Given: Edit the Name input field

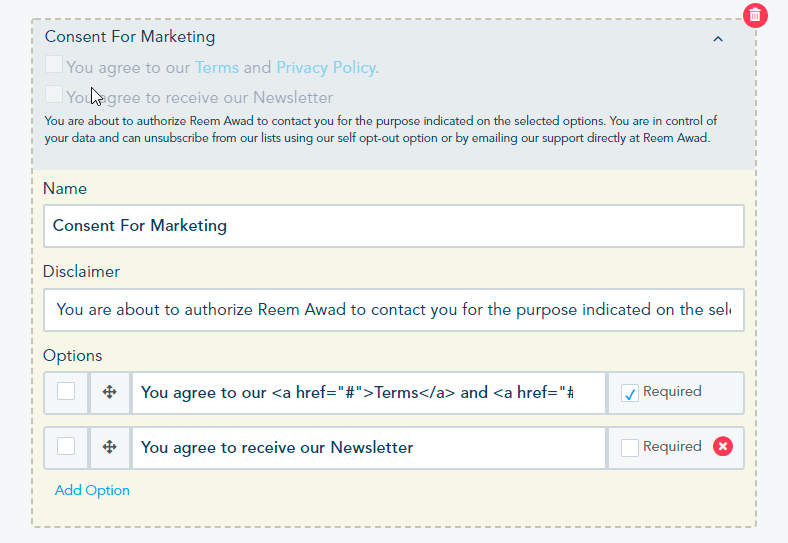Looking at the screenshot, I should [x=394, y=226].
